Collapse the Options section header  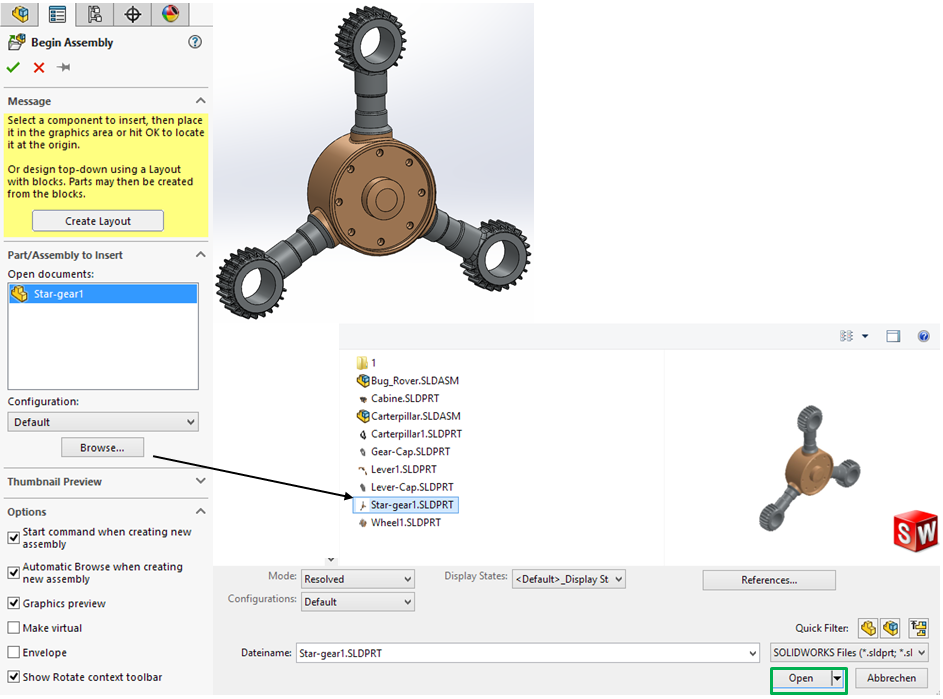point(199,511)
